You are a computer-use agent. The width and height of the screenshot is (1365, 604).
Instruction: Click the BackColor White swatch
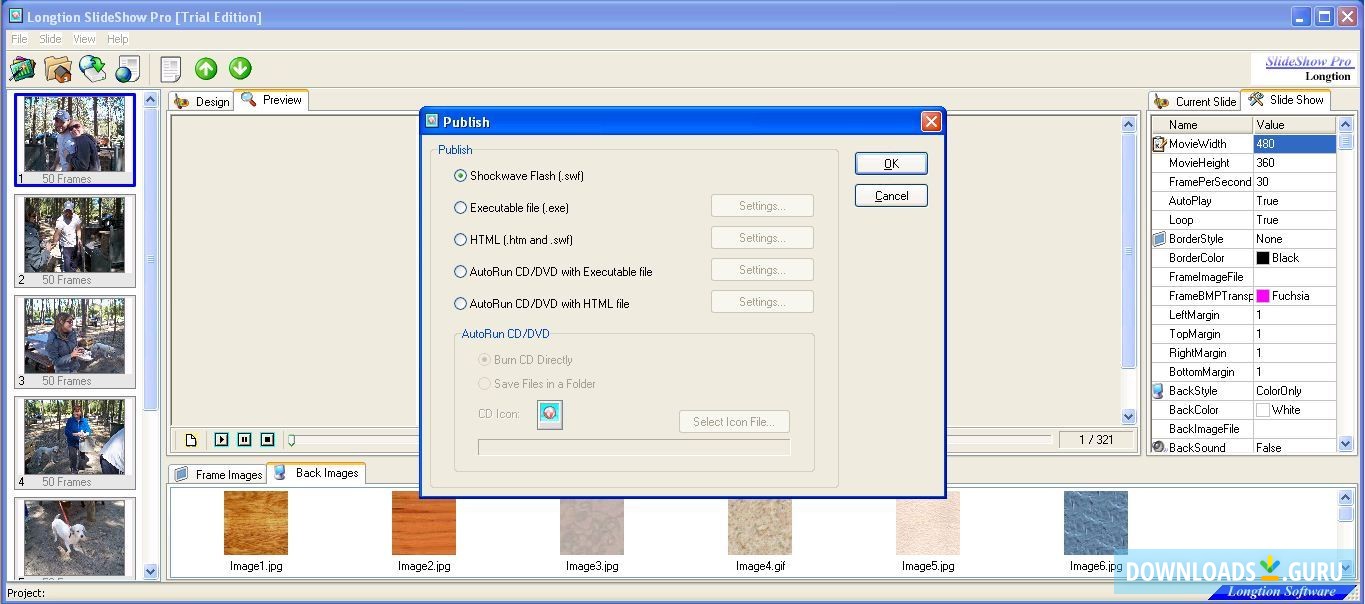1263,410
